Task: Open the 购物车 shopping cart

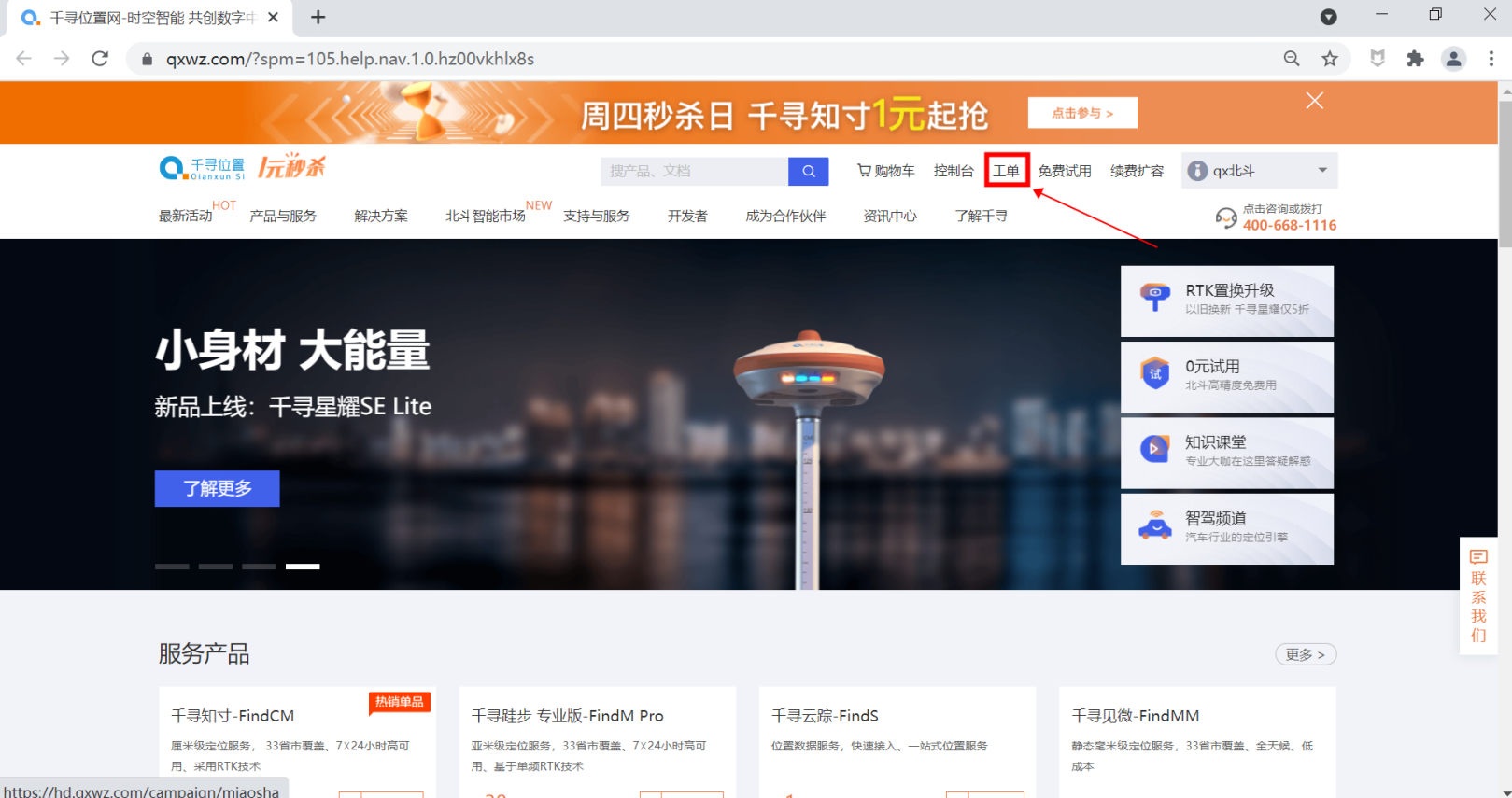Action: pyautogui.click(x=886, y=171)
